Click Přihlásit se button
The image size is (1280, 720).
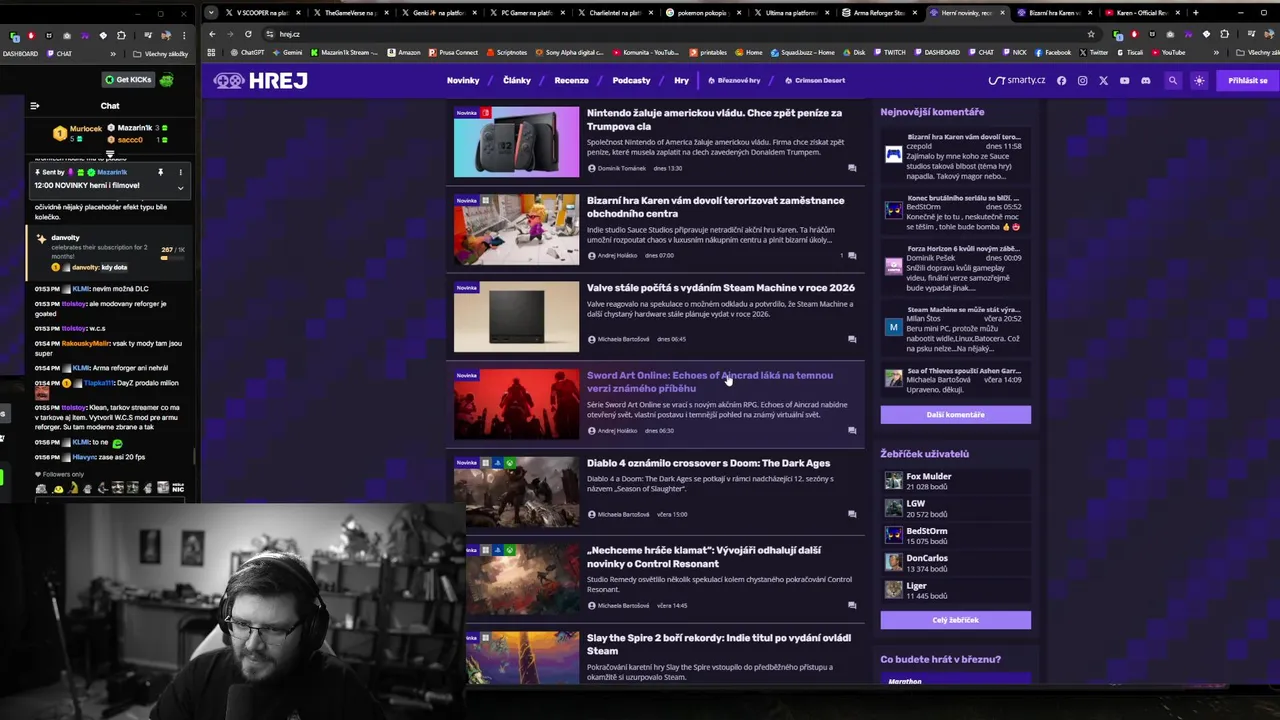click(x=1247, y=80)
